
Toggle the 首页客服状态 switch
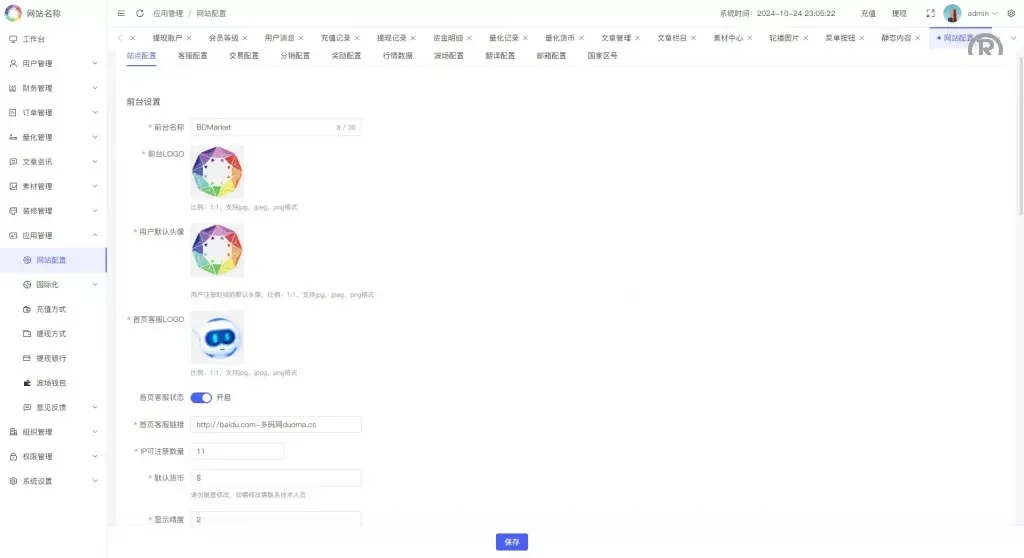201,397
